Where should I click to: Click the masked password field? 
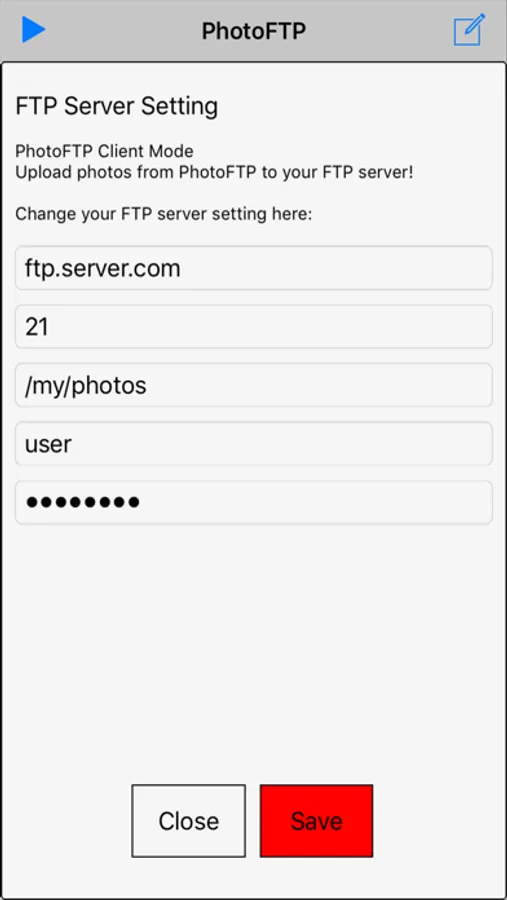(x=253, y=502)
